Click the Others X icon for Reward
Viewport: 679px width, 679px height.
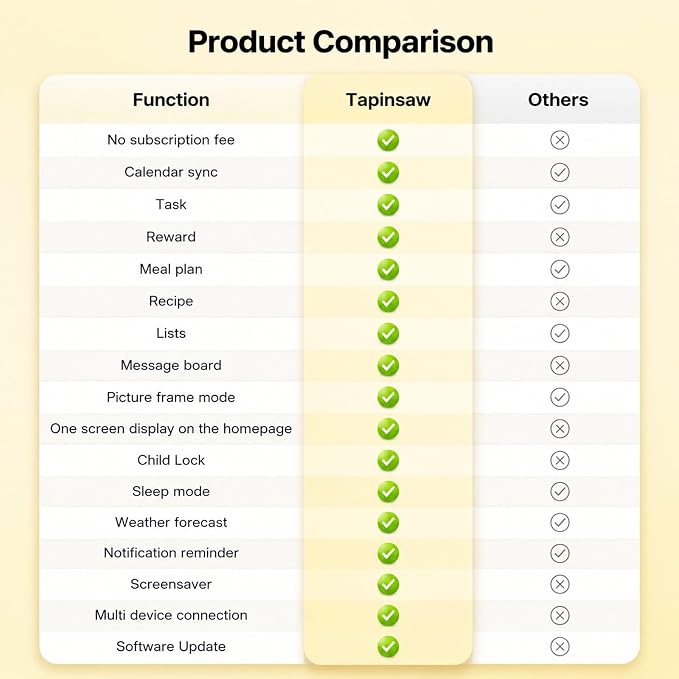[x=559, y=237]
